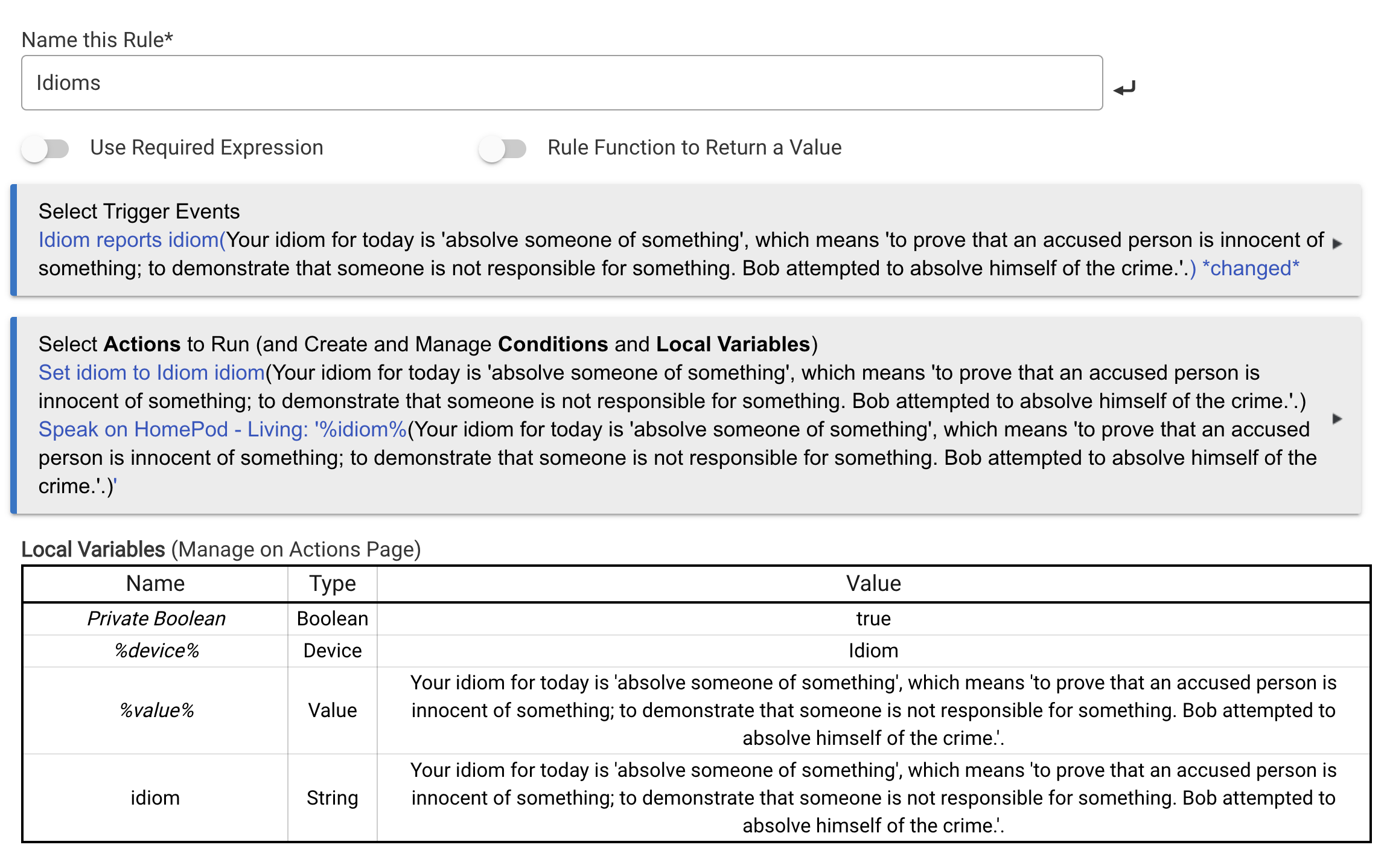This screenshot has height=868, width=1387.
Task: Select the %value% variable name
Action: [x=156, y=710]
